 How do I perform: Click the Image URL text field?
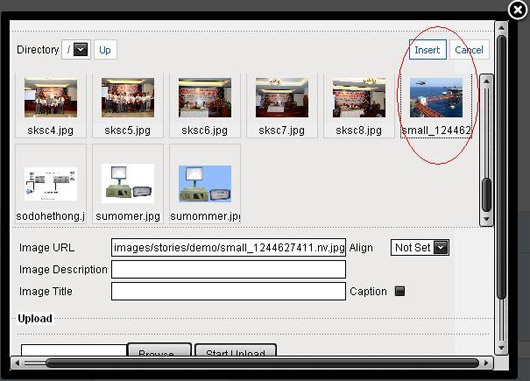coord(228,247)
